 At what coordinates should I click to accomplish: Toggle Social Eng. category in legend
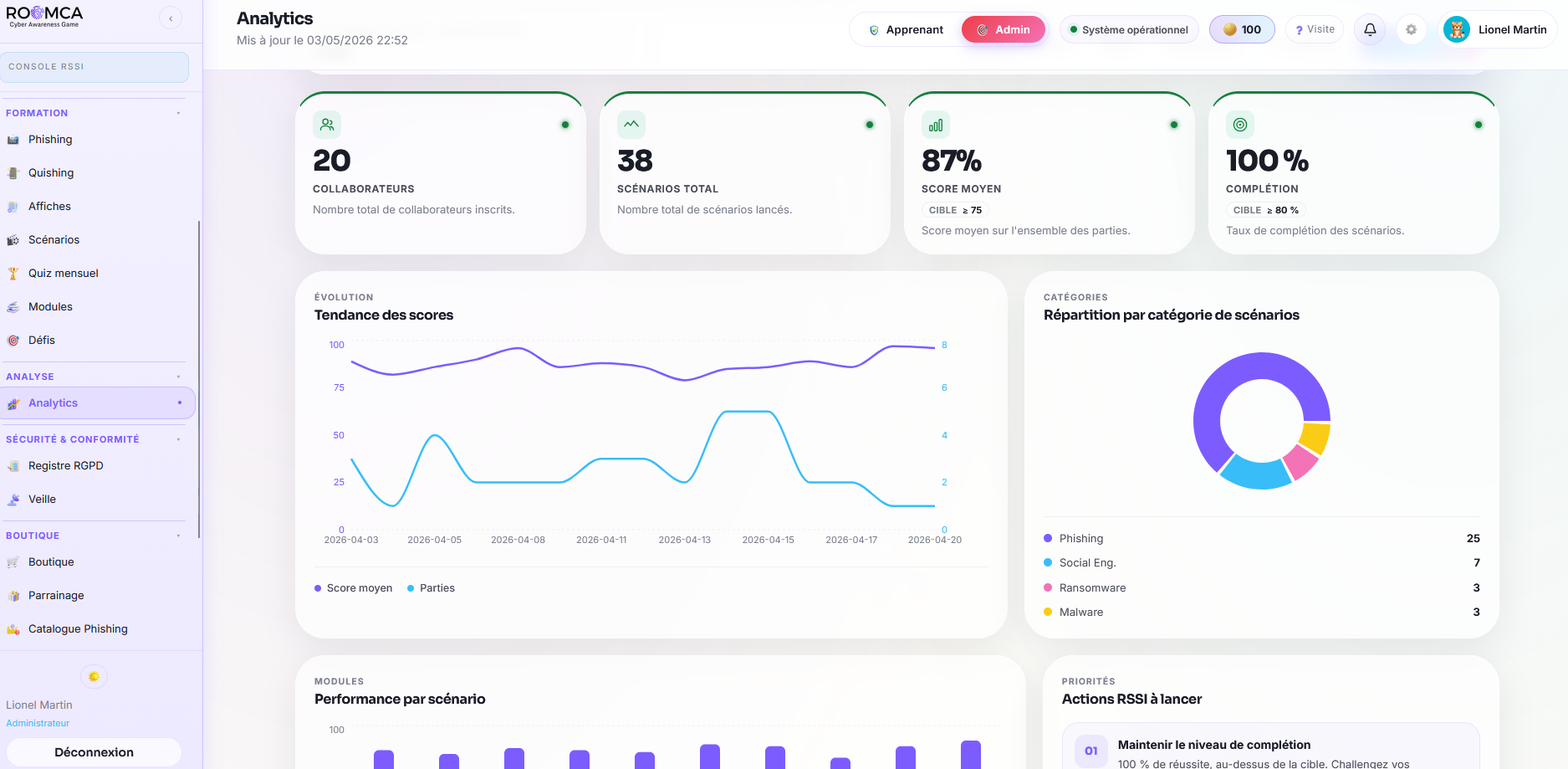[x=1262, y=562]
